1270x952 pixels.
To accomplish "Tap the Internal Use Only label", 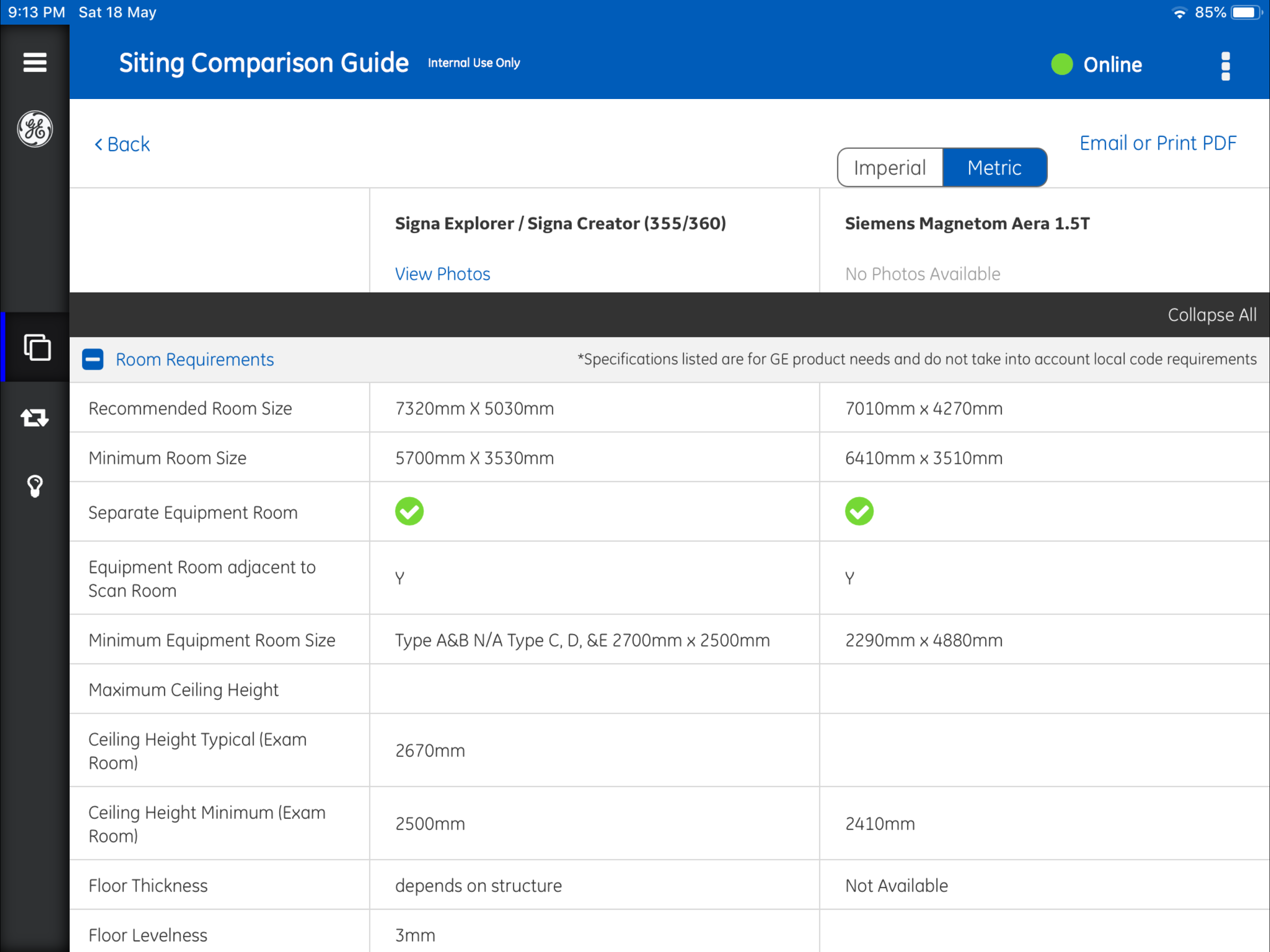I will coord(474,63).
